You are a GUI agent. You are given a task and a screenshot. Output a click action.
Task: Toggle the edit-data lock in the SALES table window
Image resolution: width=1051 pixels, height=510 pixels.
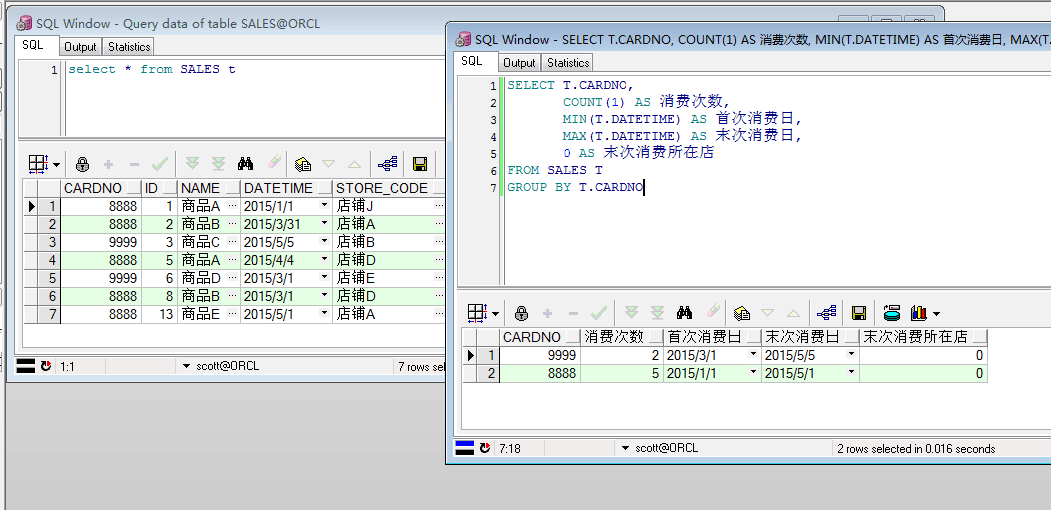(x=83, y=164)
